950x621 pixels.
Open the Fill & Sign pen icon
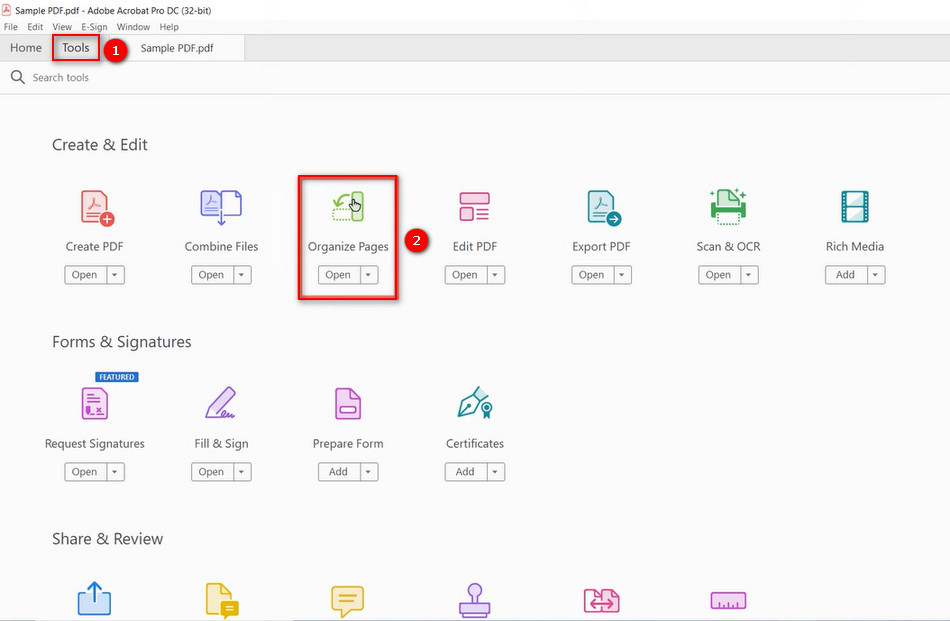221,403
